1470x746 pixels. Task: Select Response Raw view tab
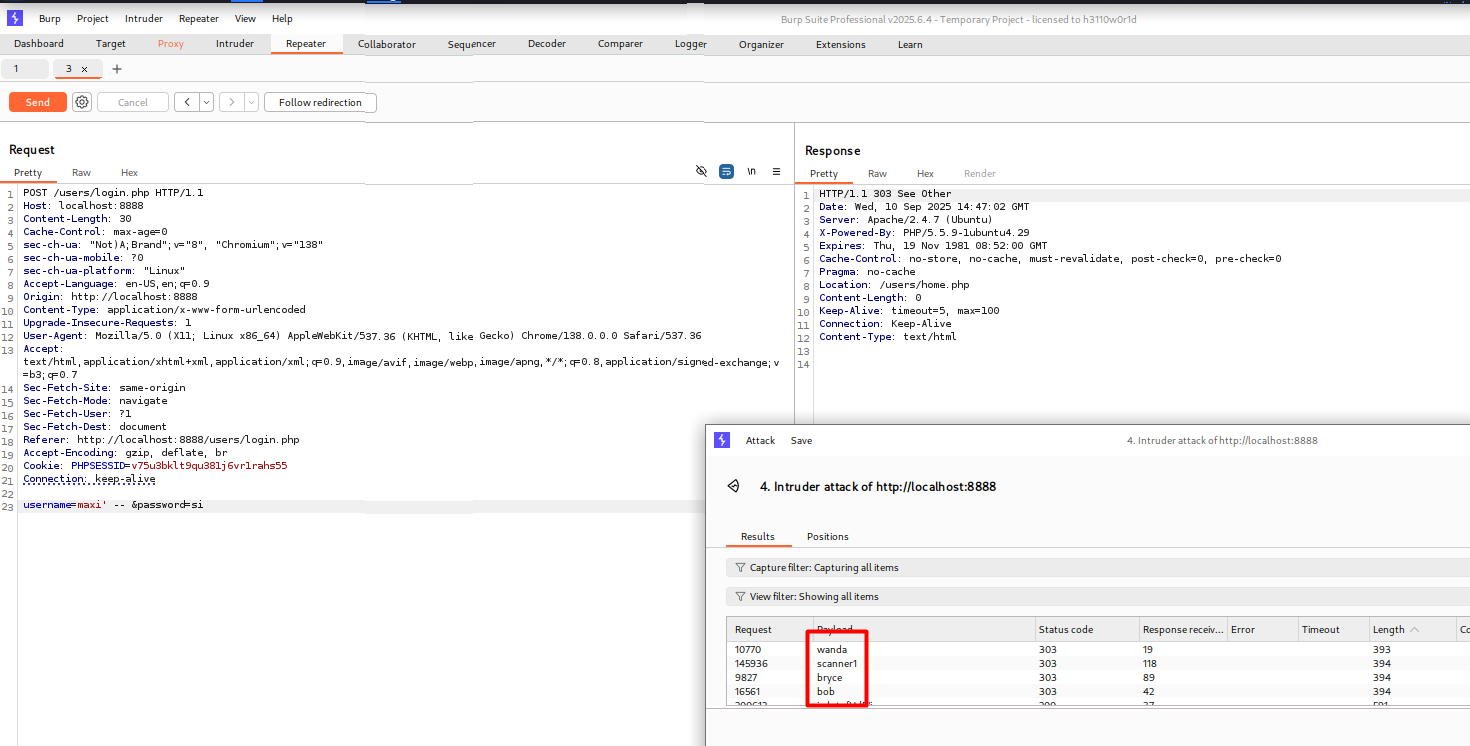[x=877, y=174]
